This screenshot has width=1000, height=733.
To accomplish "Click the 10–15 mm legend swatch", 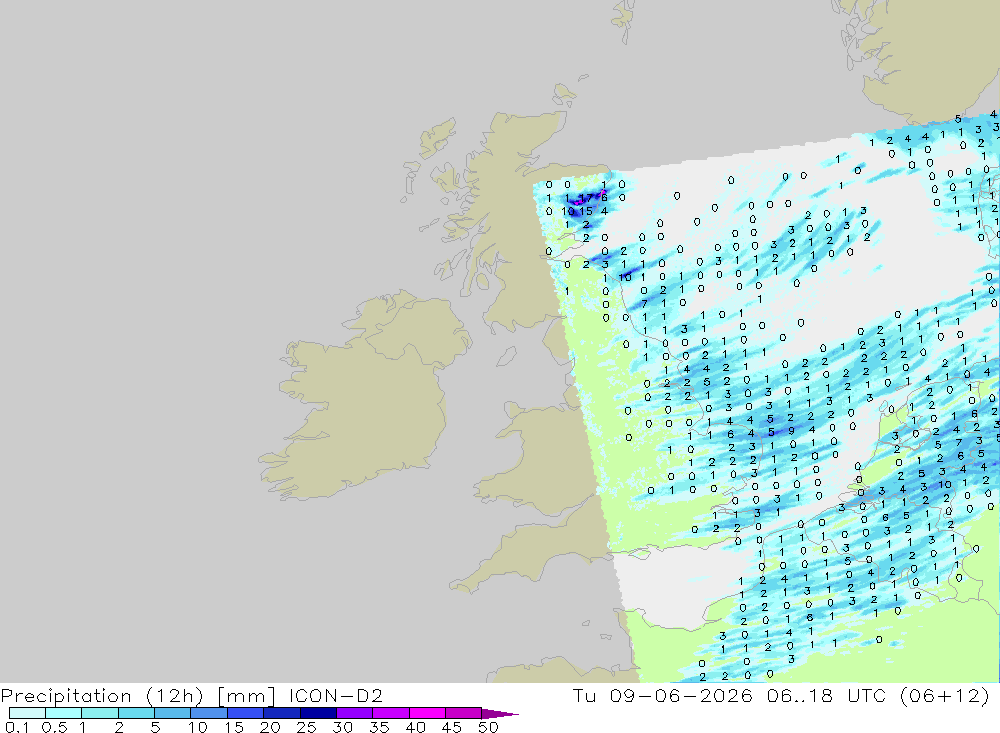I will [209, 713].
